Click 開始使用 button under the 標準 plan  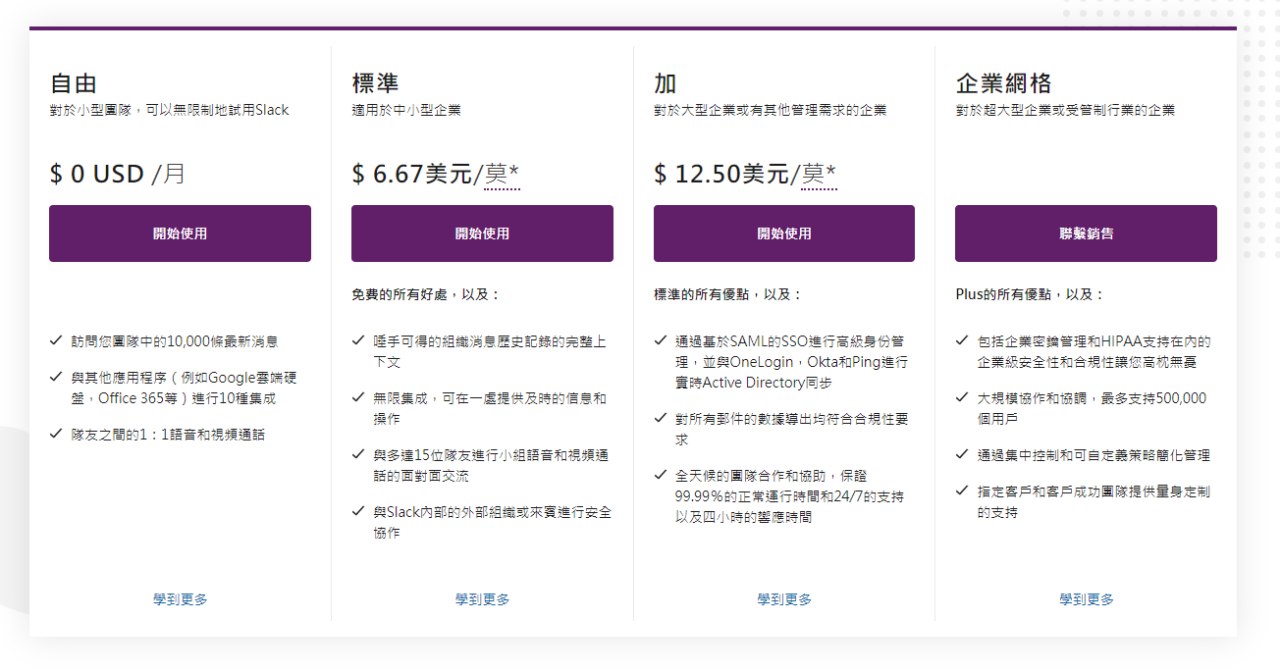coord(482,234)
